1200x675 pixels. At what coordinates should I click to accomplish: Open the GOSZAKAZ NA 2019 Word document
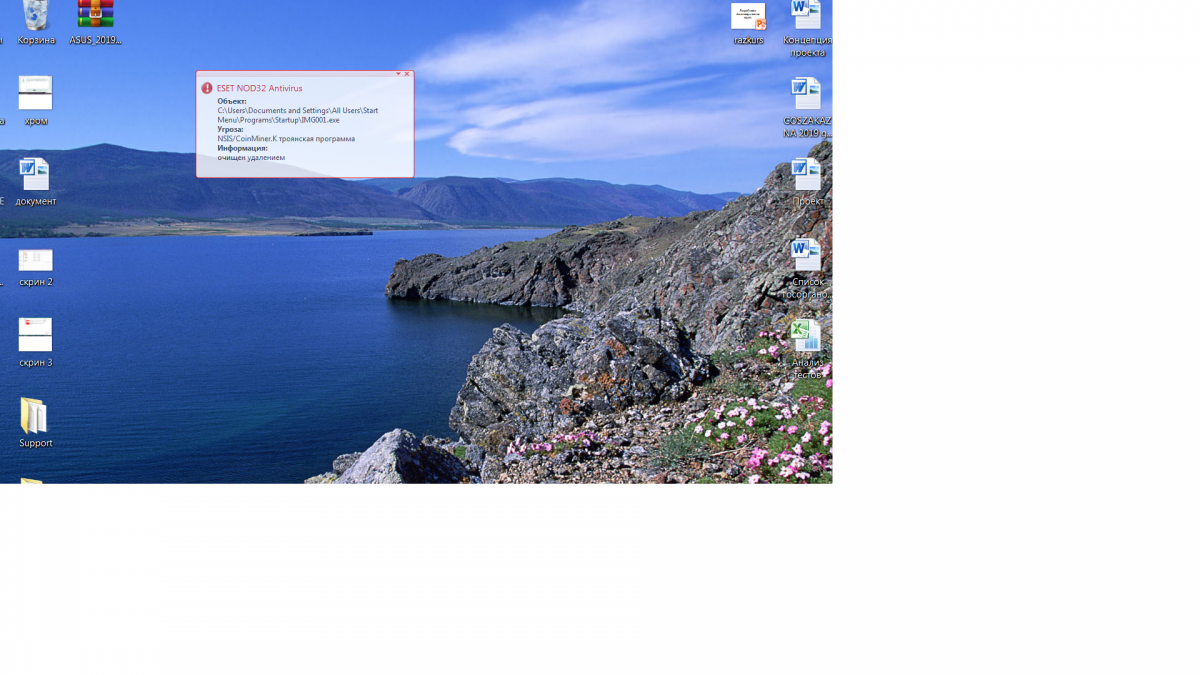pos(806,95)
